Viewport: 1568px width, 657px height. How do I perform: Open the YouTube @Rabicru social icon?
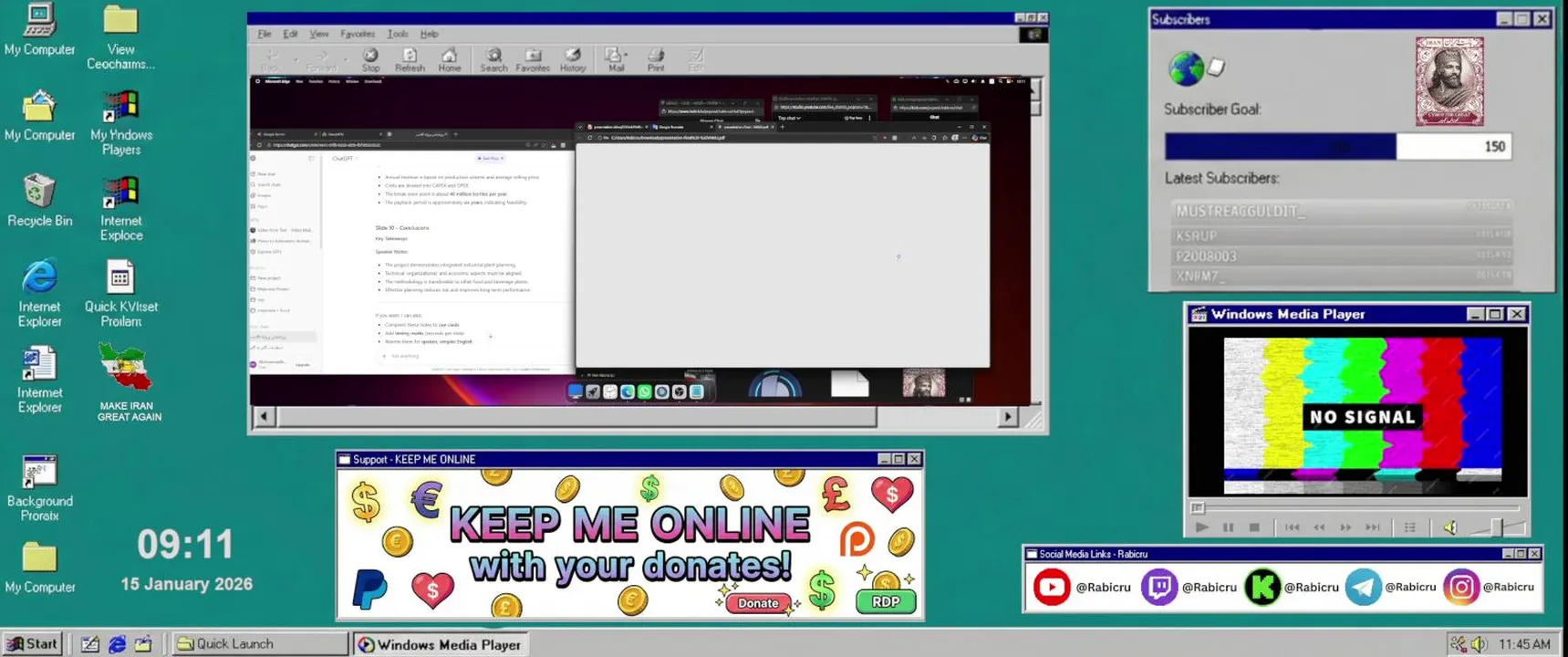1051,587
